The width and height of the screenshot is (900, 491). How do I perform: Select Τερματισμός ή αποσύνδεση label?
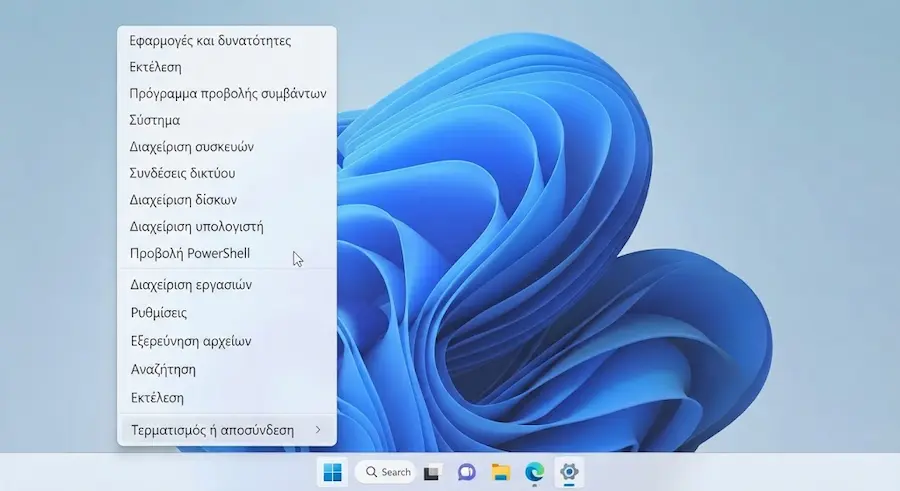tap(212, 430)
